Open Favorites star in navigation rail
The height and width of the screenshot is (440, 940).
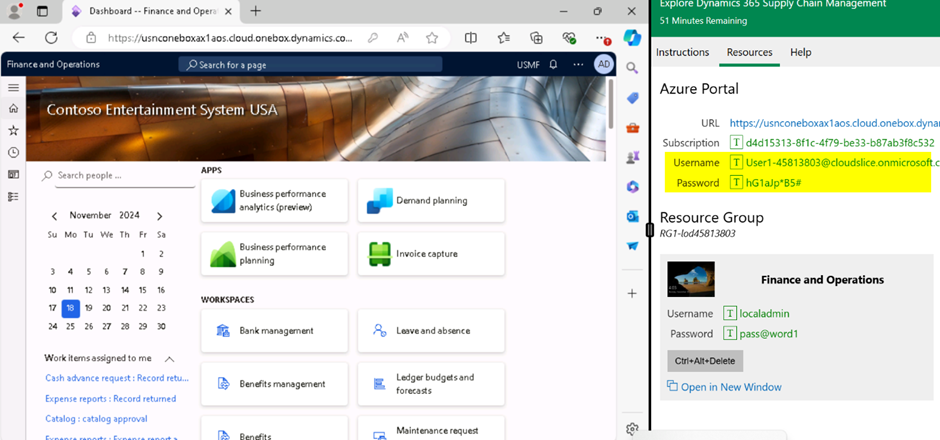tap(13, 131)
